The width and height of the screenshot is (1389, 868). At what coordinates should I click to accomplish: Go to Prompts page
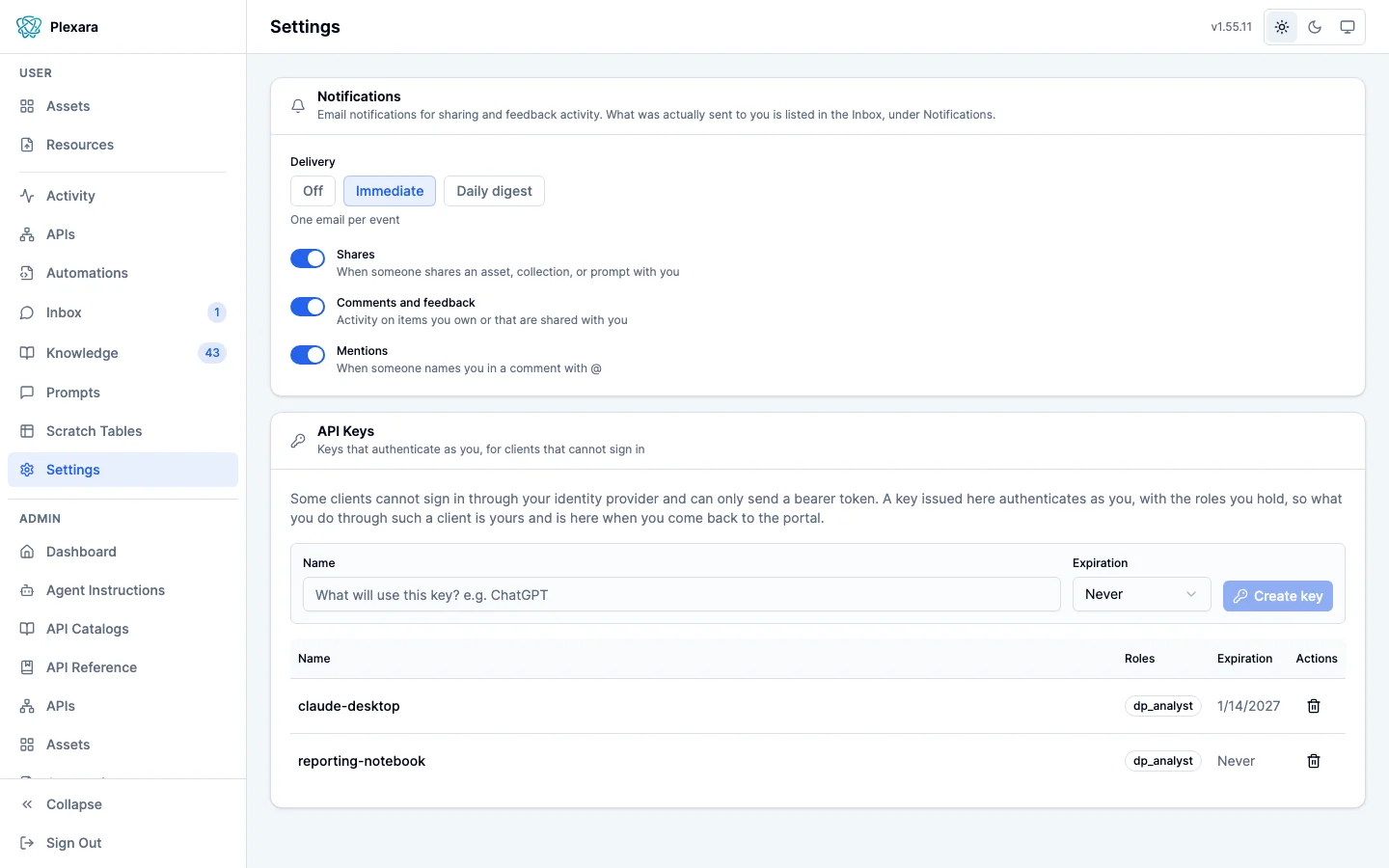pyautogui.click(x=123, y=393)
